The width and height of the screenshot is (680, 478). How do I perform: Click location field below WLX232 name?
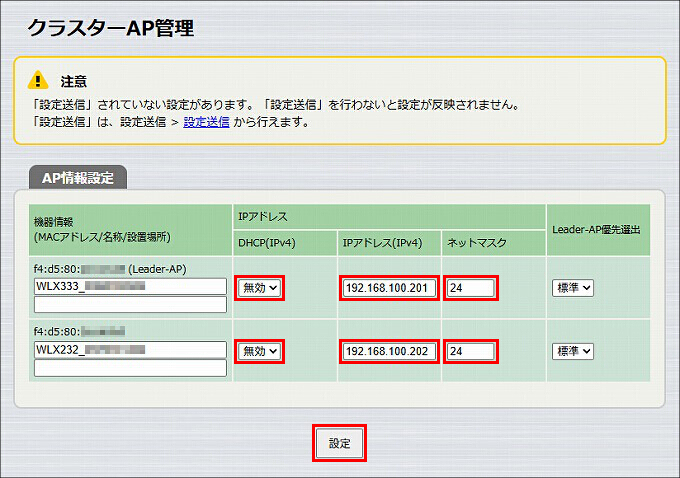[x=130, y=368]
